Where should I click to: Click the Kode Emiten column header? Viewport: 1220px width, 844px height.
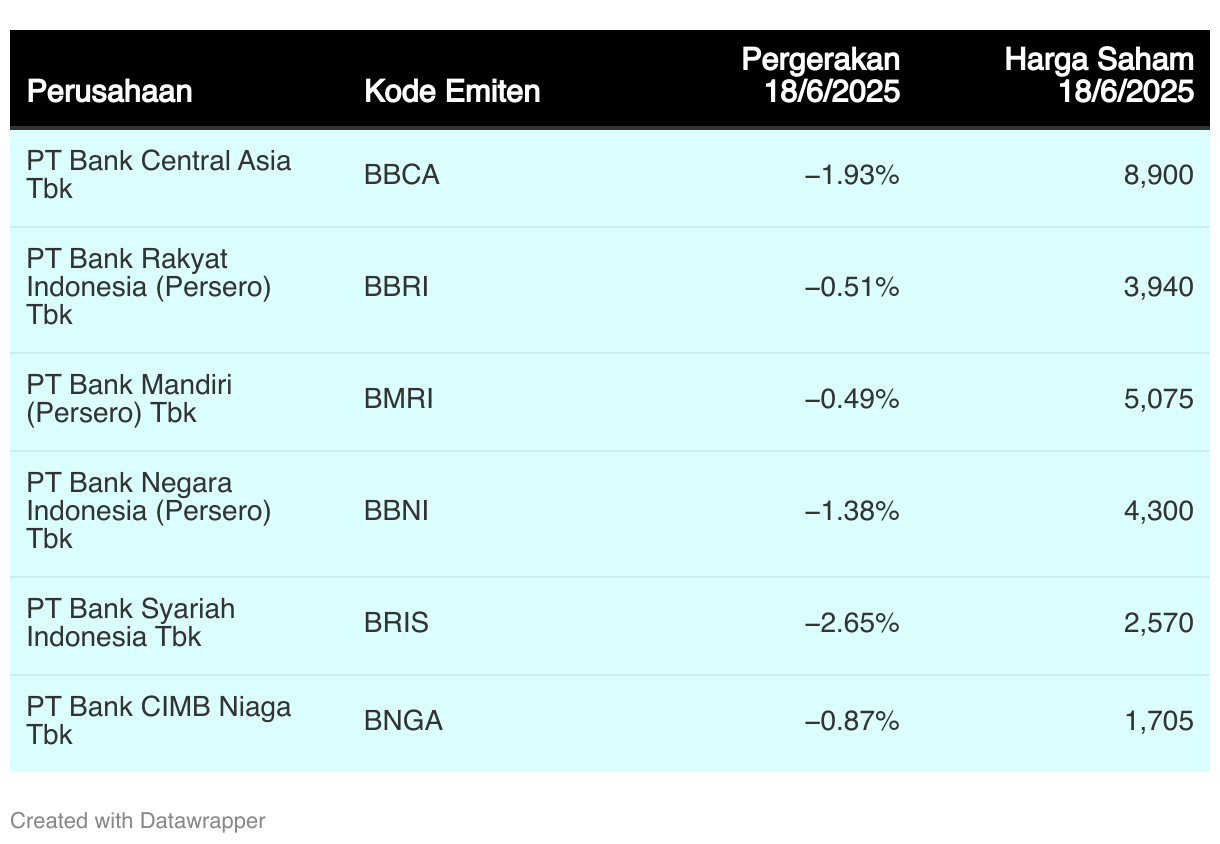(x=452, y=91)
